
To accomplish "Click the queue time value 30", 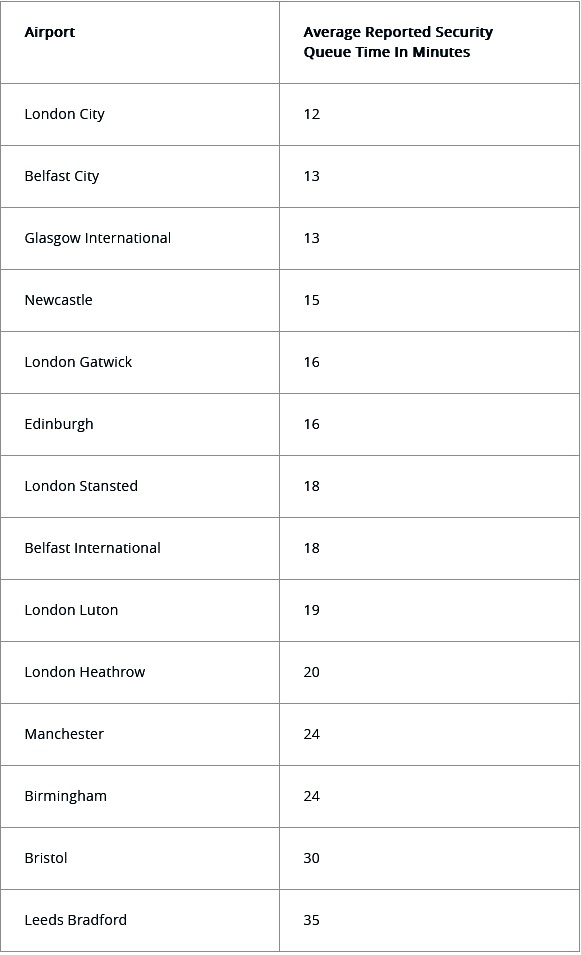I will coord(311,858).
